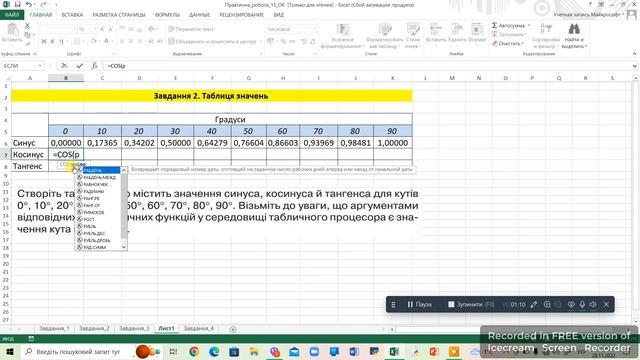Viewport: 640px width, 360px height.
Task: Expand the formula bar chevron
Action: coord(635,65)
